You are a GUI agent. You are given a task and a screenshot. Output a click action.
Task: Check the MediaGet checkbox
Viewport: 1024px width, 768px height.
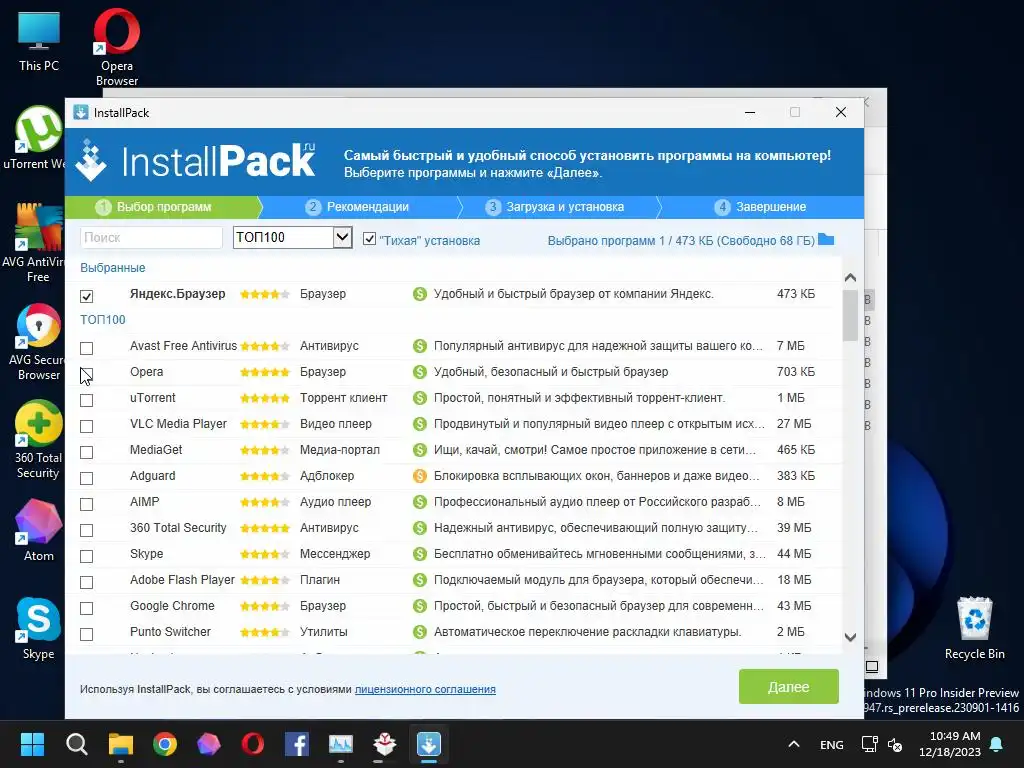pos(86,452)
